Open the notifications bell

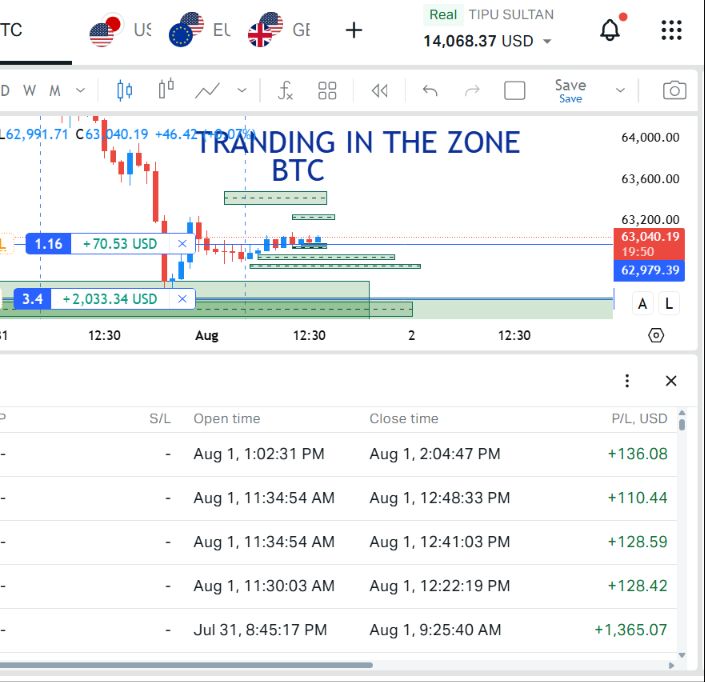point(610,30)
